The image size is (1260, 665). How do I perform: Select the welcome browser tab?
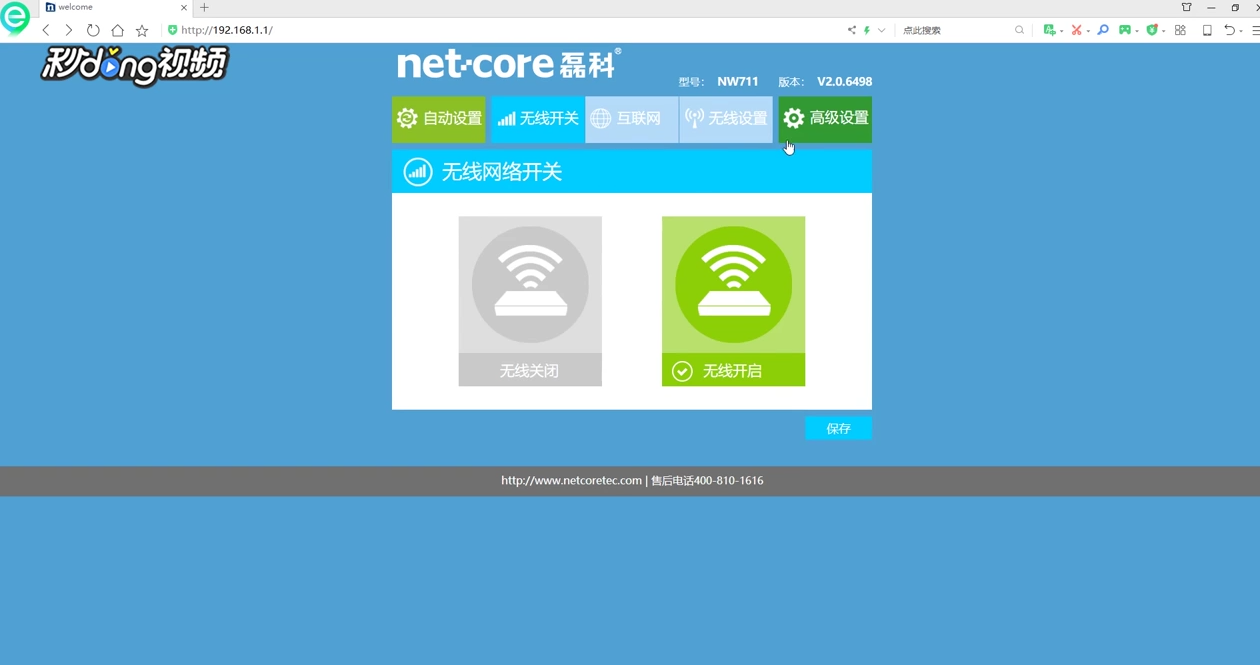pos(115,7)
